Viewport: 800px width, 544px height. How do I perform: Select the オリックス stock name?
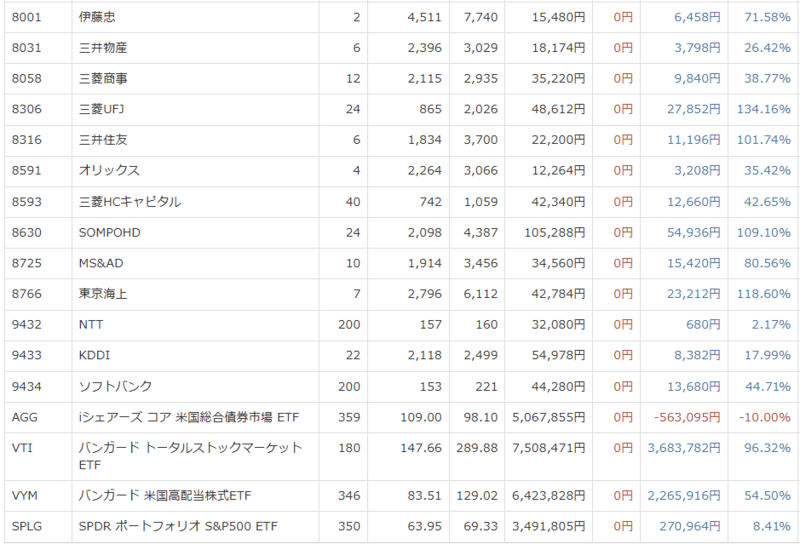coord(109,170)
